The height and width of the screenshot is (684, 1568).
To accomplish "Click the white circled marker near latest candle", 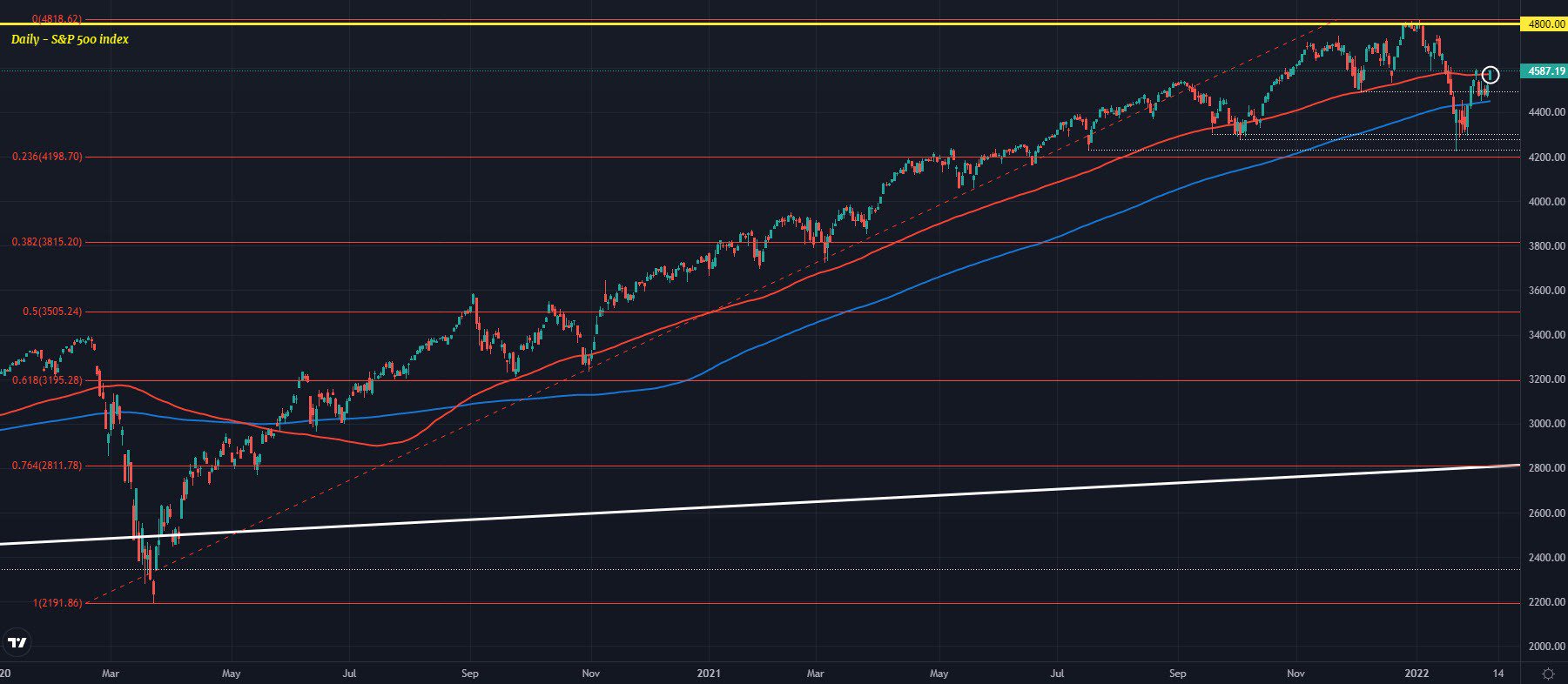I will tap(1490, 75).
